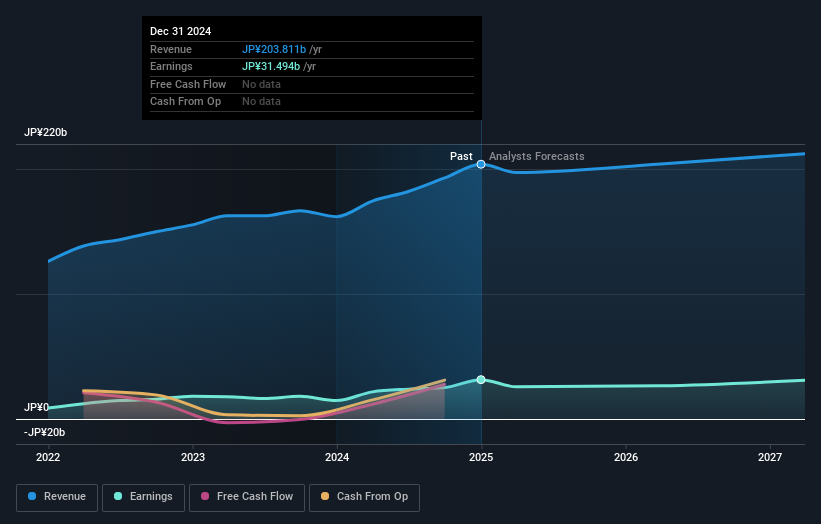
Task: Select the 2025 x-axis label
Action: click(481, 457)
